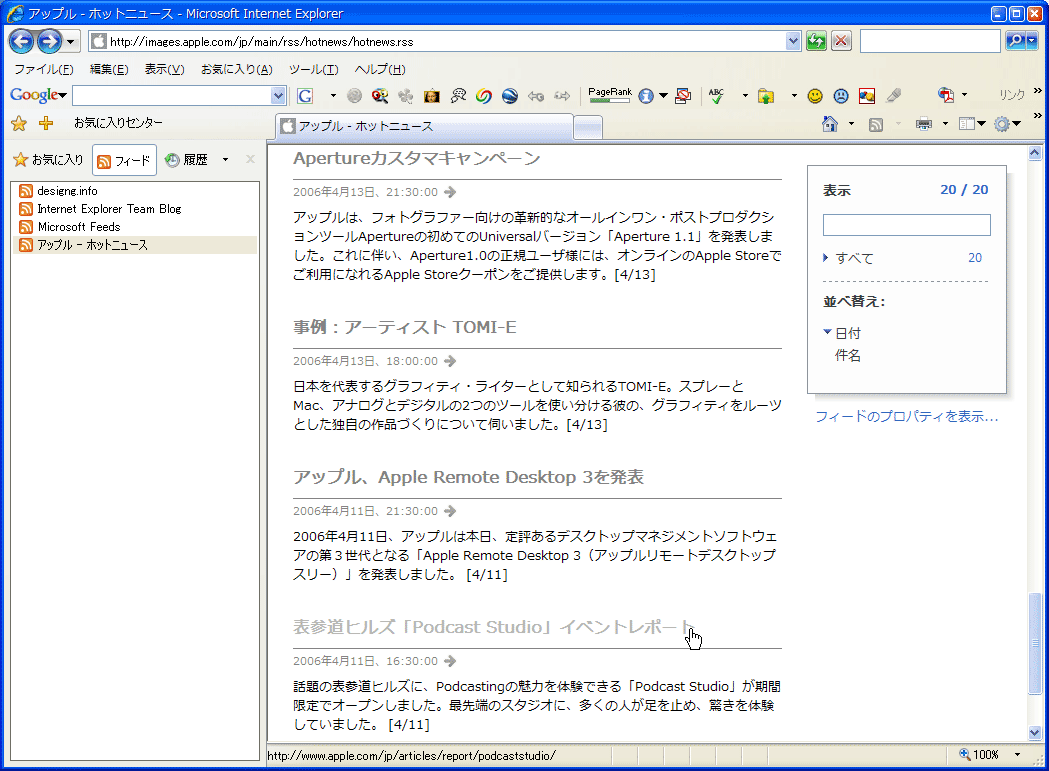The height and width of the screenshot is (771, 1049).
Task: Show すべて feed items
Action: tap(854, 258)
